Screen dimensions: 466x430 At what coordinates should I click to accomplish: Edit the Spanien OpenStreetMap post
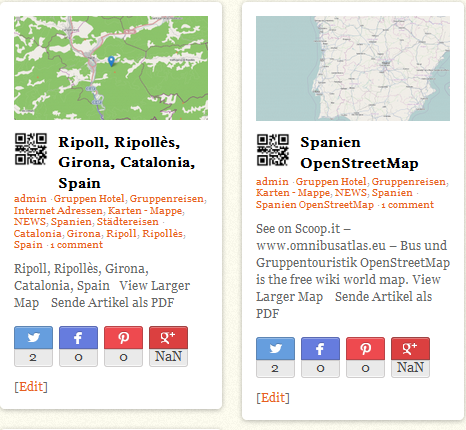(273, 398)
